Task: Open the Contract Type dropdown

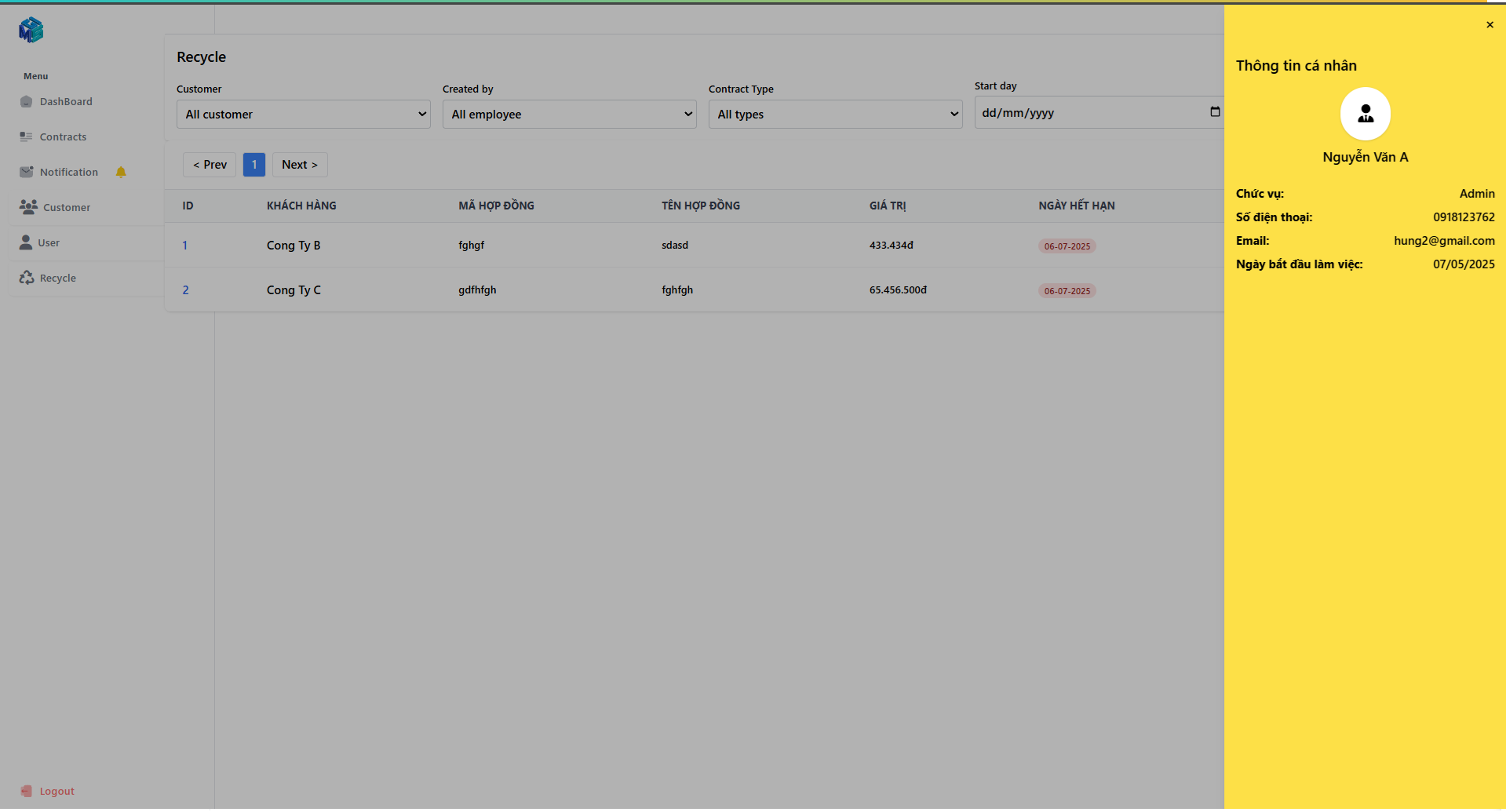Action: click(835, 115)
